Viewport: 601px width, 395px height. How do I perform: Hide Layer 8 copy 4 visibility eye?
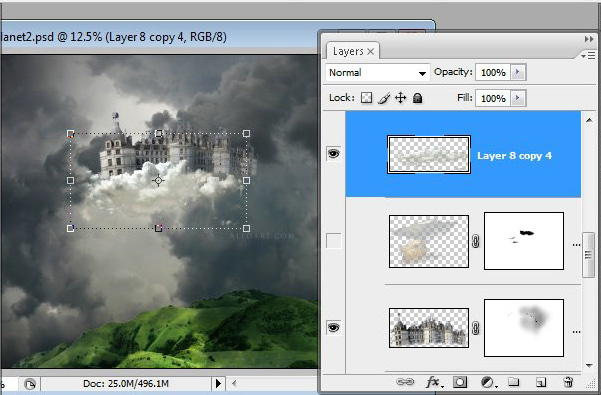pyautogui.click(x=334, y=154)
